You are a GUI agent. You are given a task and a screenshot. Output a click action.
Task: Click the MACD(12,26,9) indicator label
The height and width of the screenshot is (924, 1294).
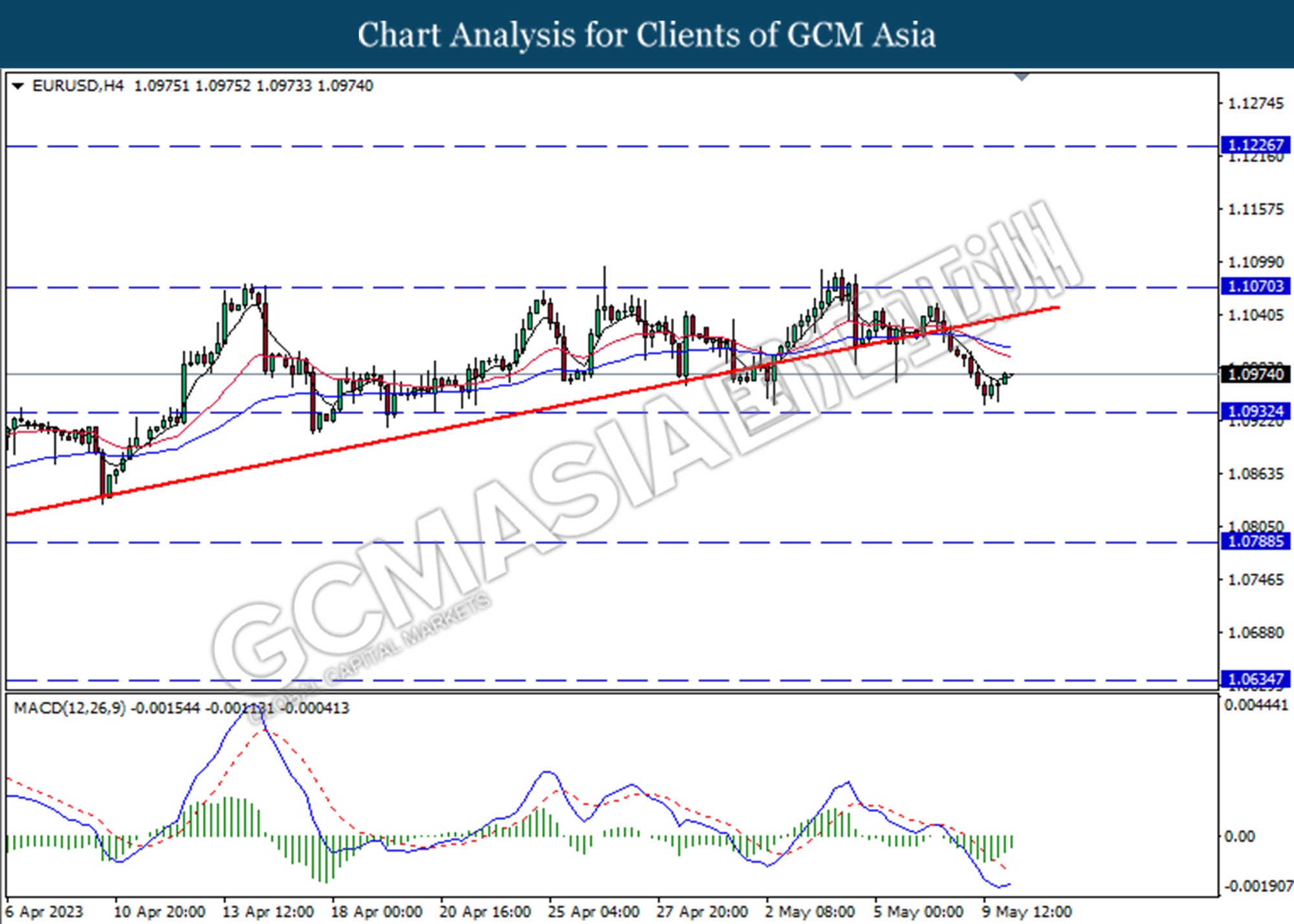pyautogui.click(x=70, y=708)
